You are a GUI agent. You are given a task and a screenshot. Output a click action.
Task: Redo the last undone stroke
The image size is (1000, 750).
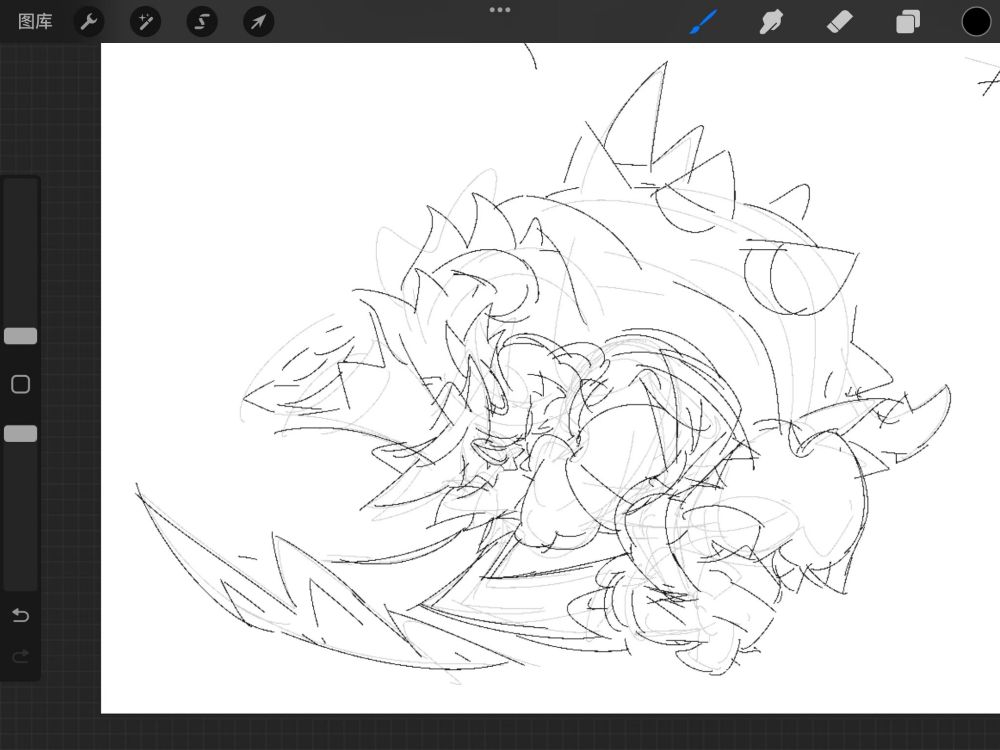point(20,656)
